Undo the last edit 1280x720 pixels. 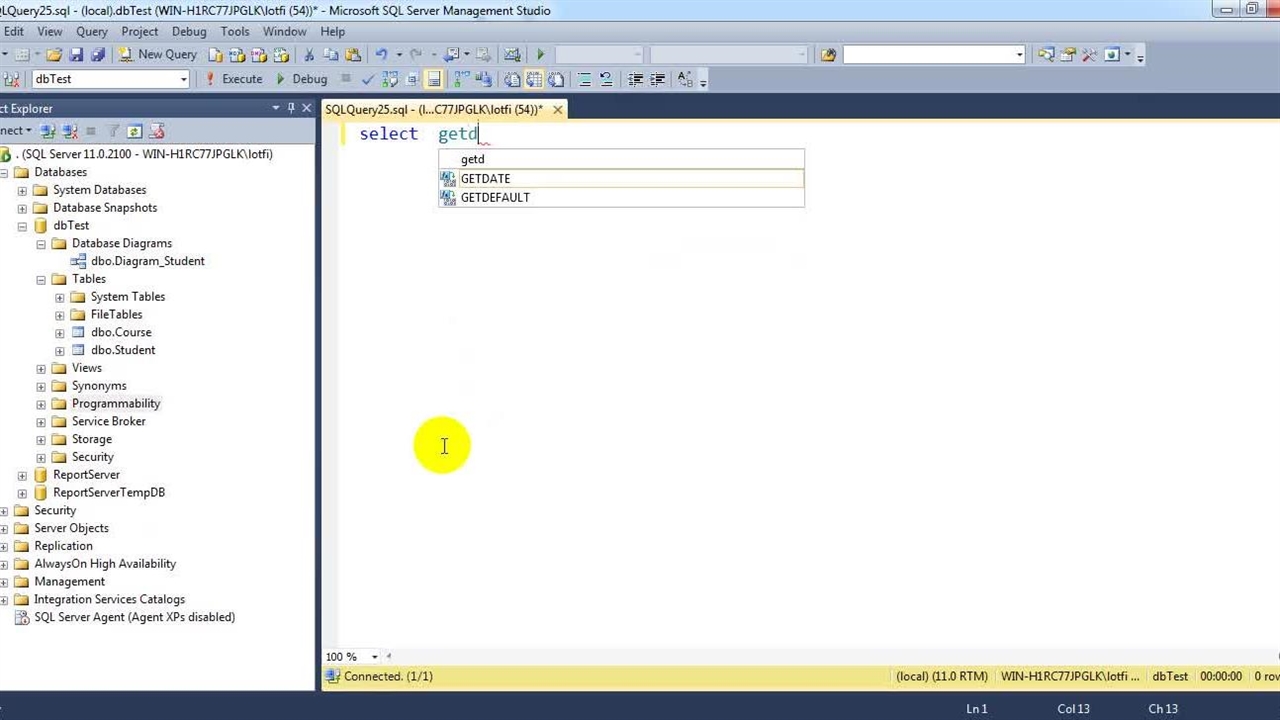point(381,55)
